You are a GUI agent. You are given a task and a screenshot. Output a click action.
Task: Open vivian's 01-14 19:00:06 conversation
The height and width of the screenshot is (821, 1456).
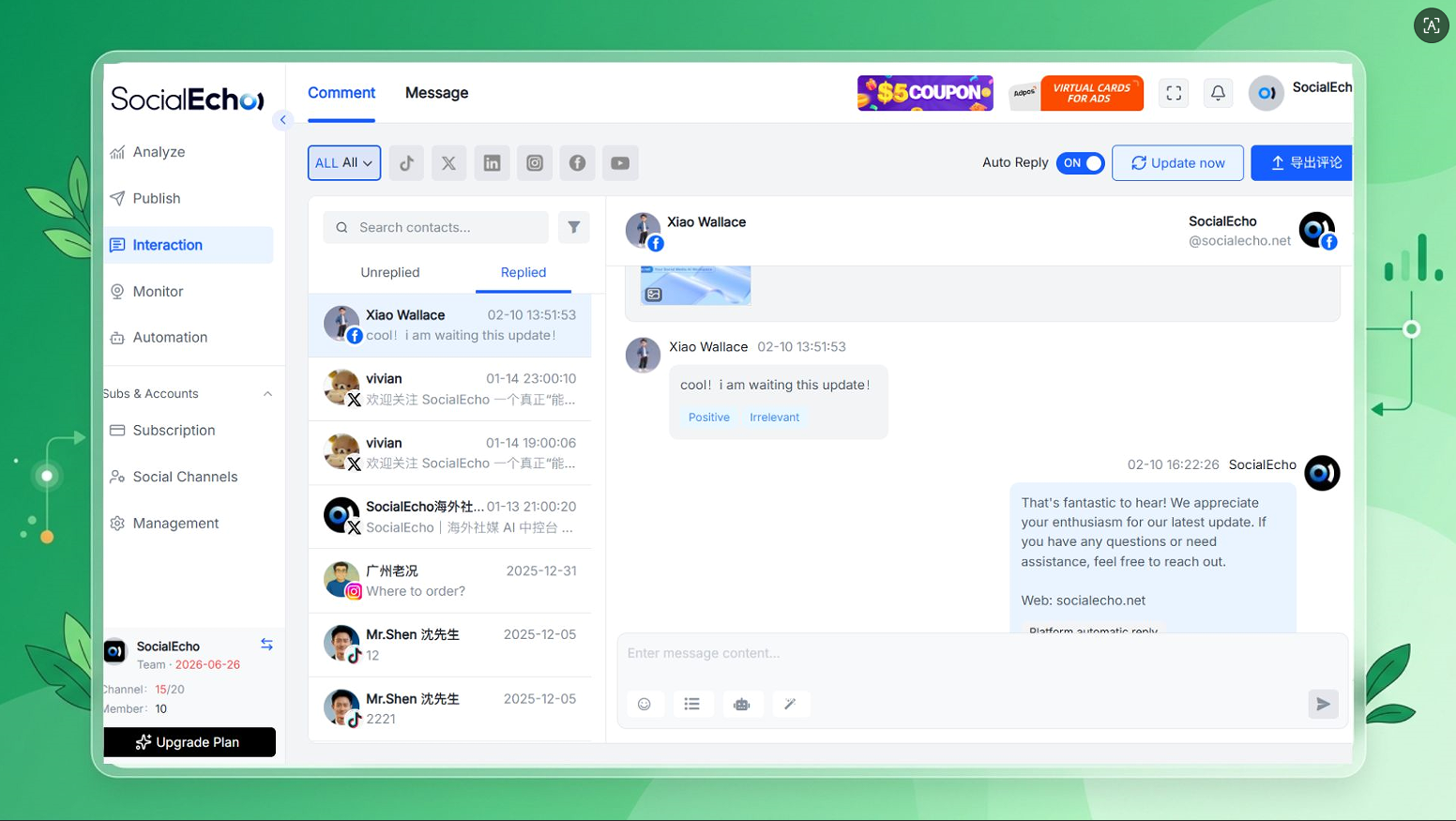point(450,452)
